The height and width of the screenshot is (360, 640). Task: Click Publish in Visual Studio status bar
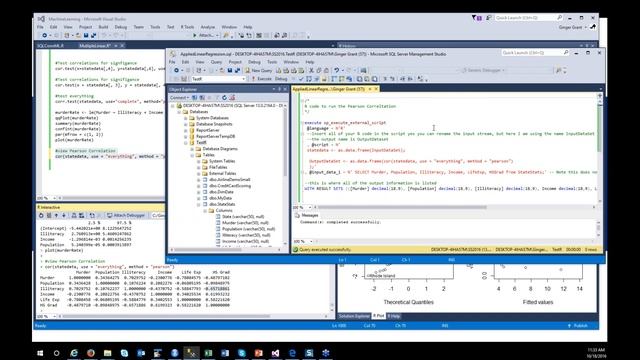coord(578,326)
